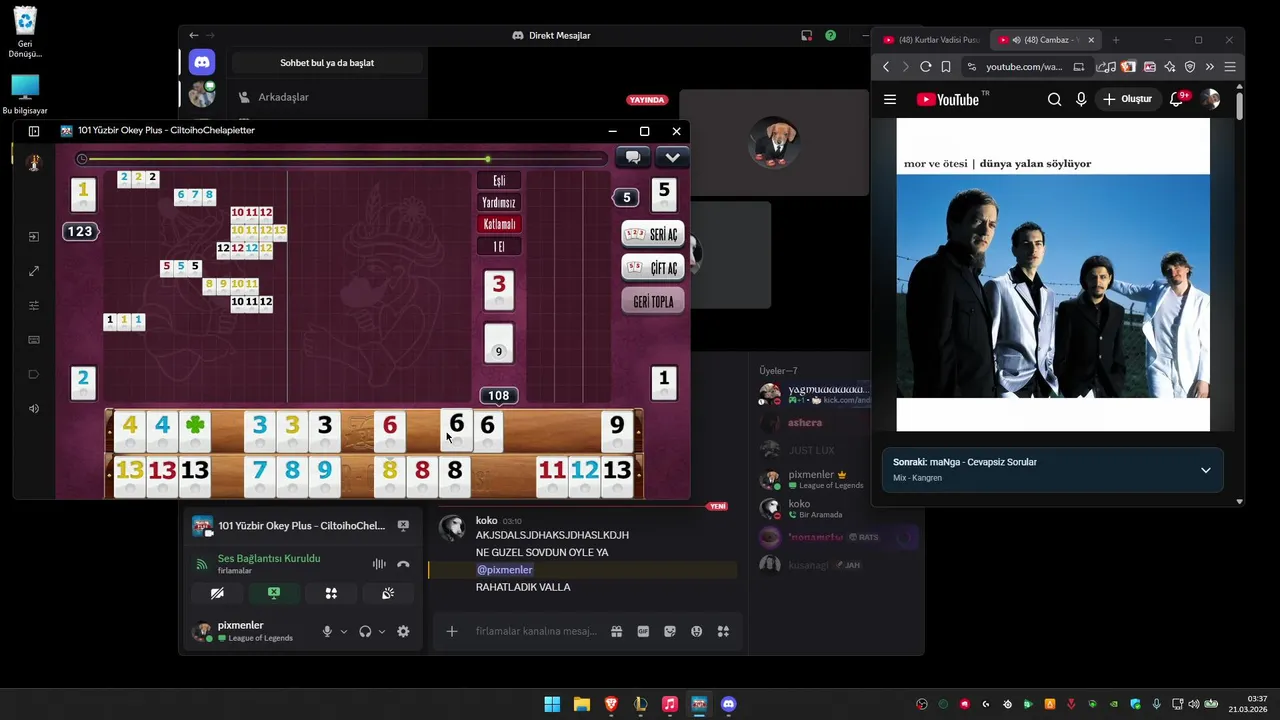1280x720 pixels.
Task: Open the game chat bubble icon
Action: coord(633,157)
